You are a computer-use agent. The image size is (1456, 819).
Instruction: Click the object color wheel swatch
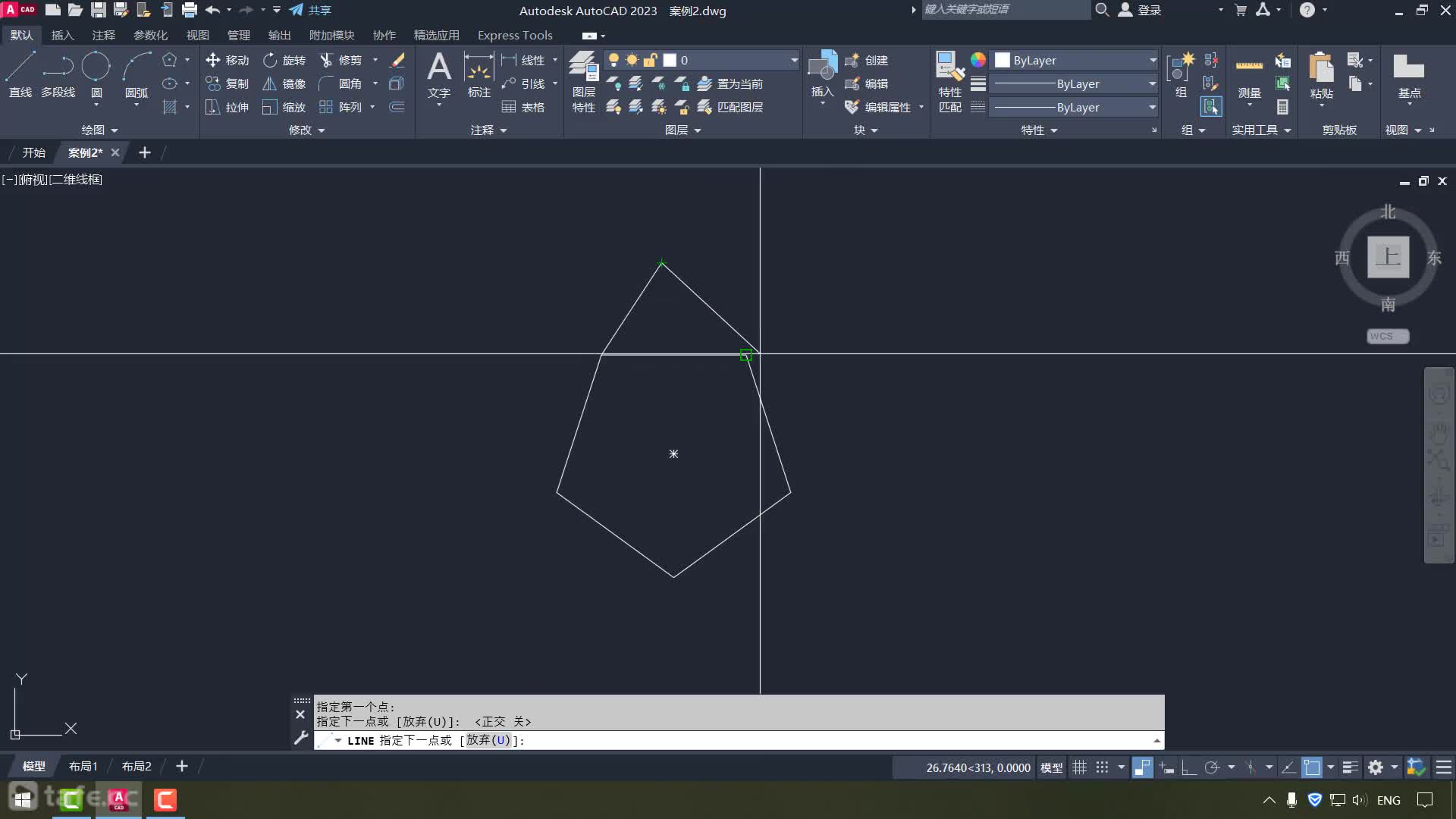coord(978,60)
